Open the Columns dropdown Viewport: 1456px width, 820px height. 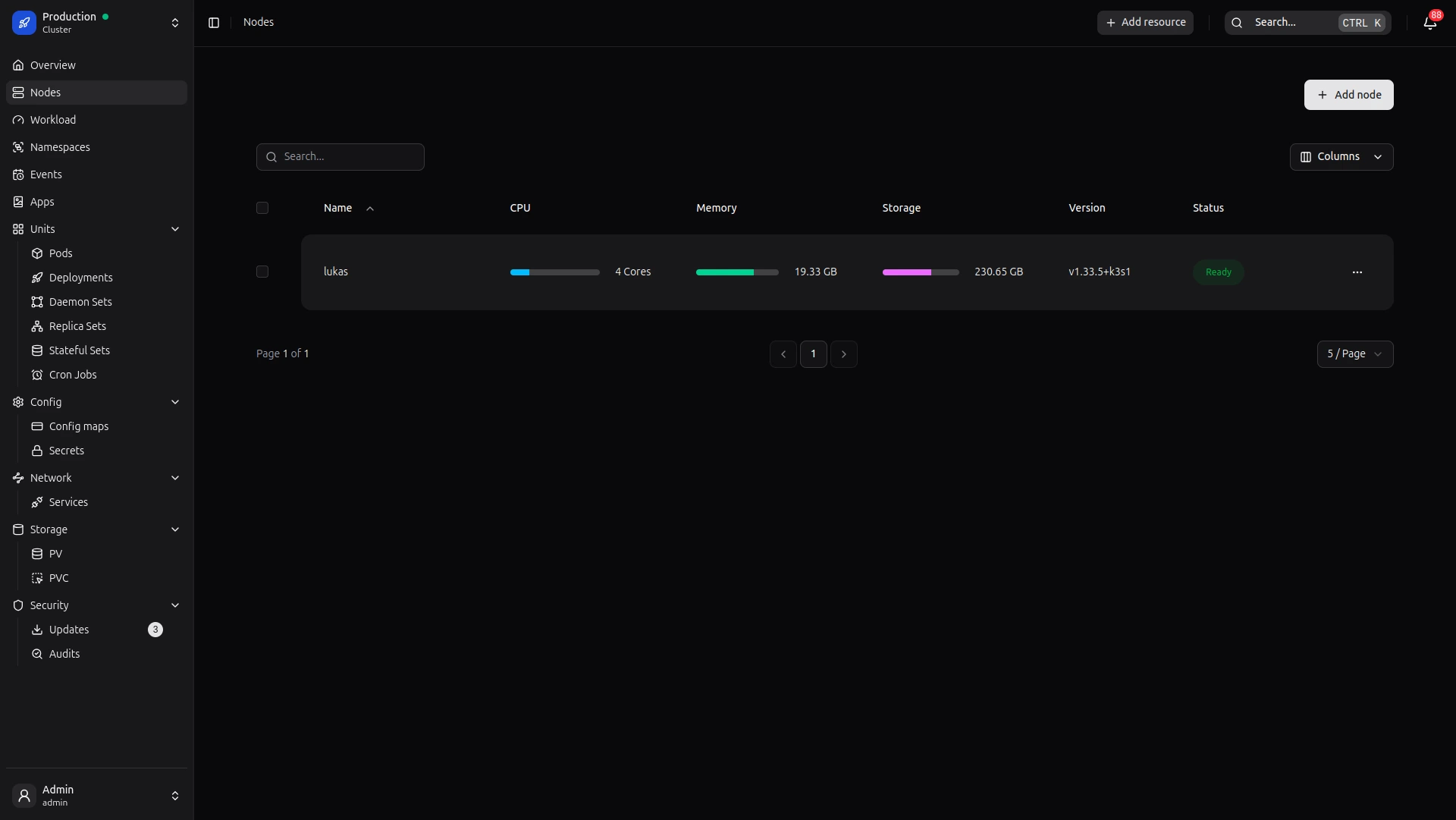[1341, 157]
